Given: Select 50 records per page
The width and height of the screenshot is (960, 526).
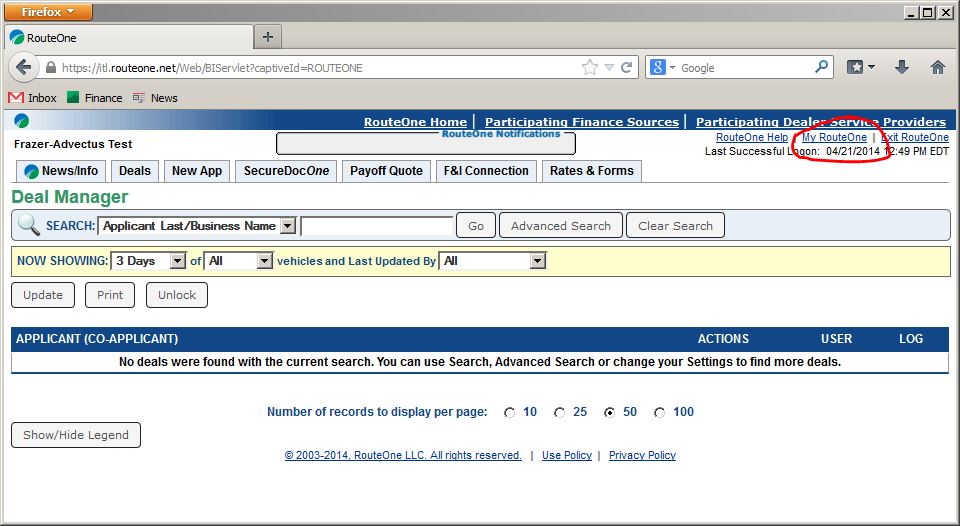Looking at the screenshot, I should pyautogui.click(x=609, y=413).
